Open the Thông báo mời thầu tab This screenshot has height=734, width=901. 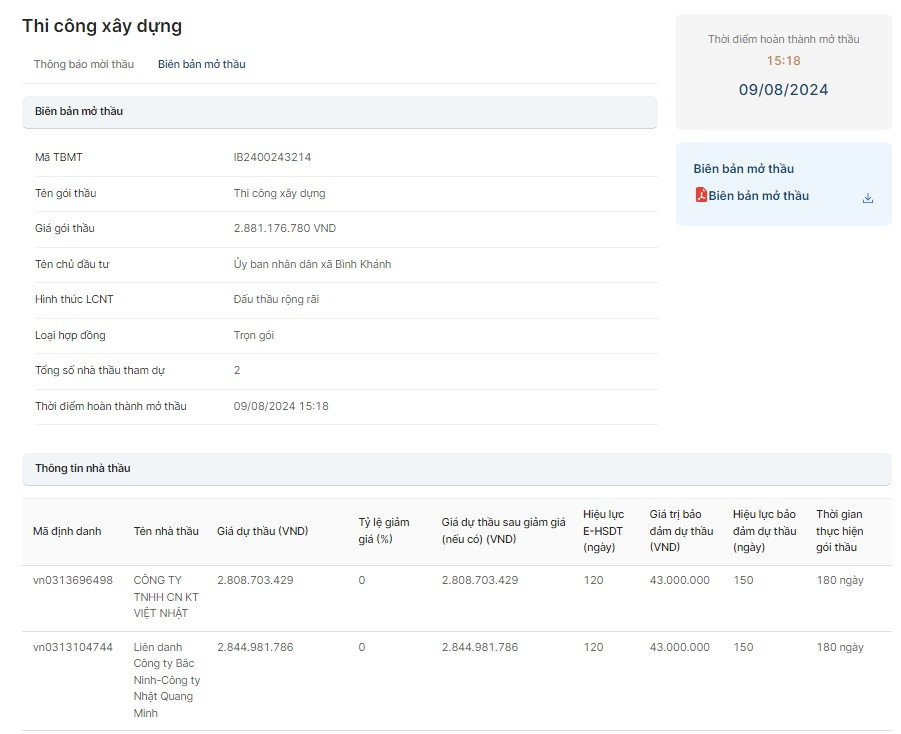coord(84,64)
